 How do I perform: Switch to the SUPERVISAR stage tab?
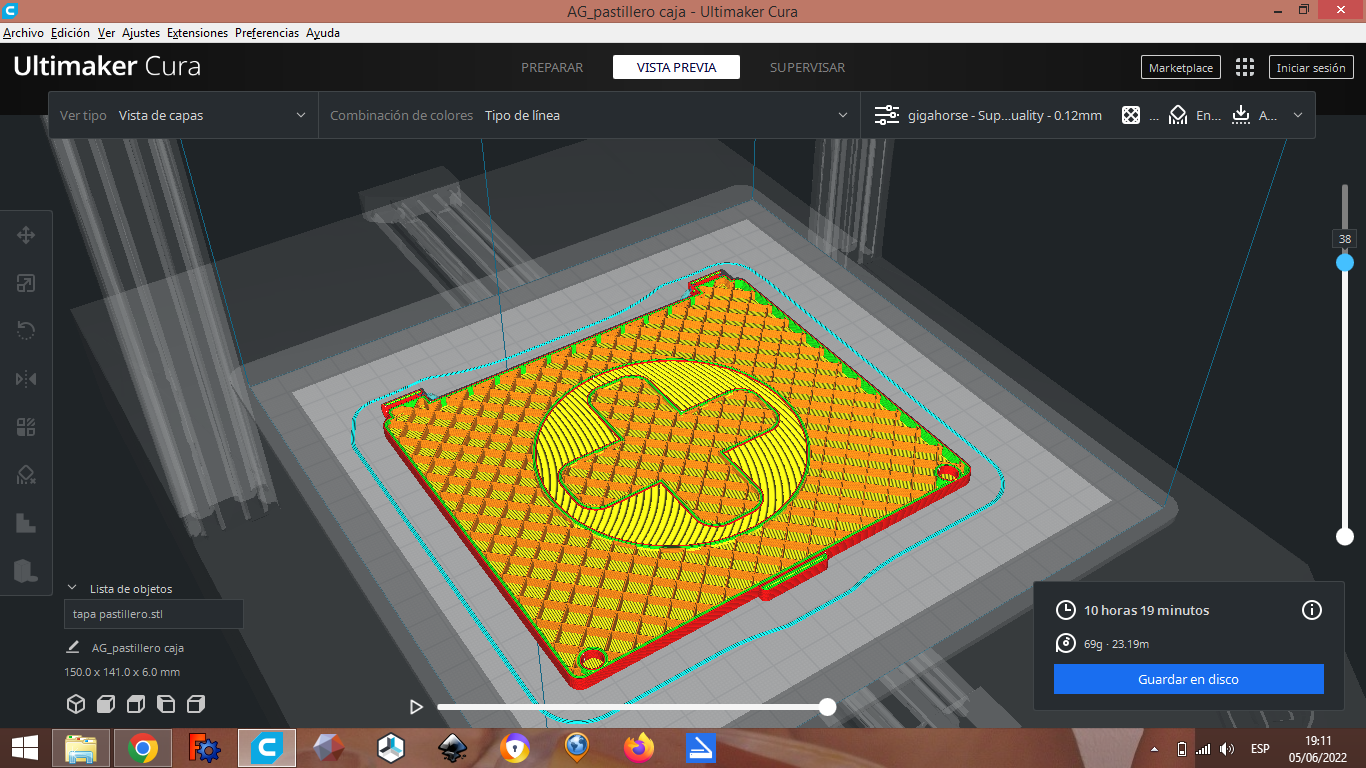pos(807,67)
